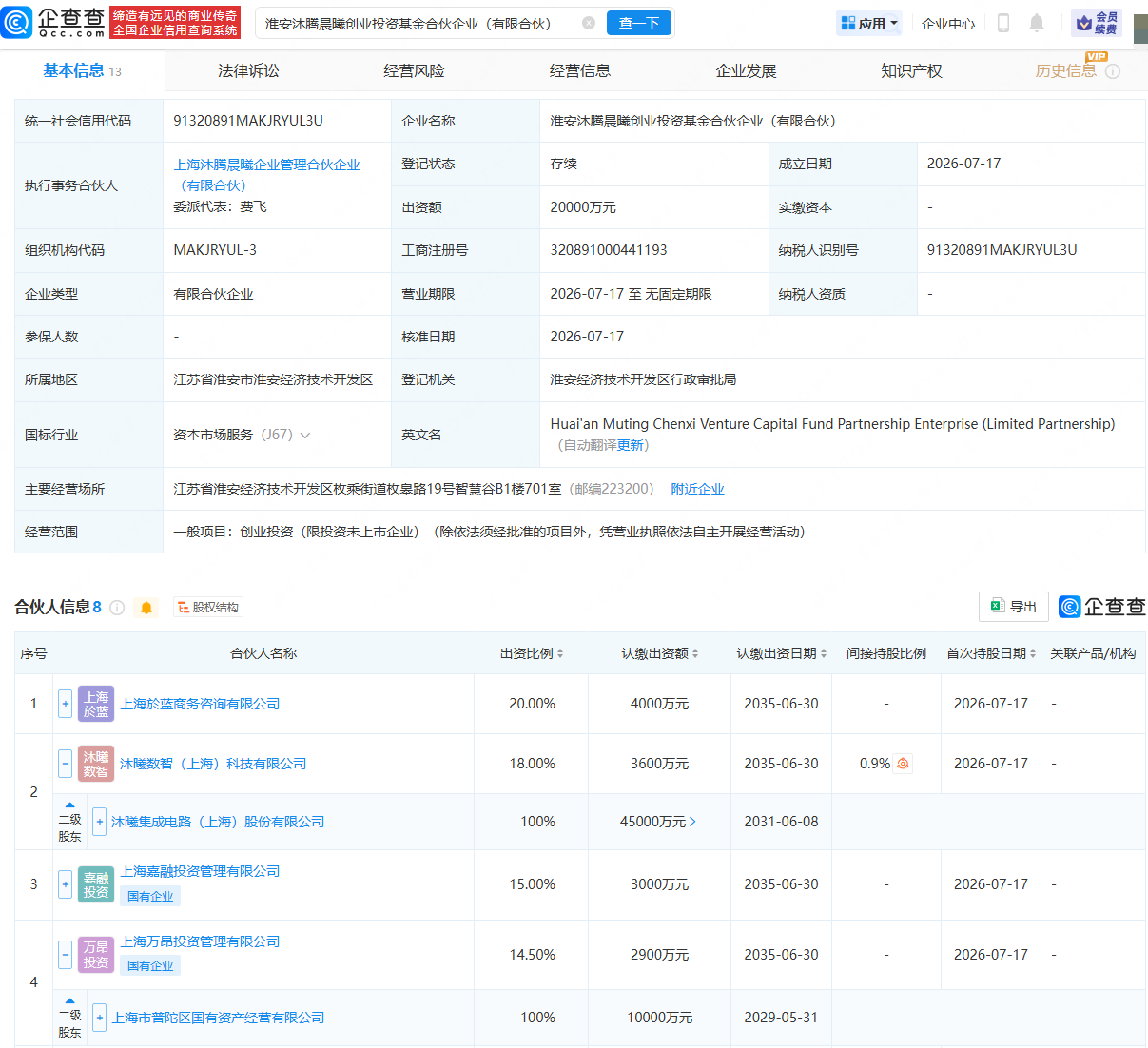Screen dimensions: 1148x1048
Task: Click the 淮安经济技术开发区行政审批局 text
Action: 643,379
